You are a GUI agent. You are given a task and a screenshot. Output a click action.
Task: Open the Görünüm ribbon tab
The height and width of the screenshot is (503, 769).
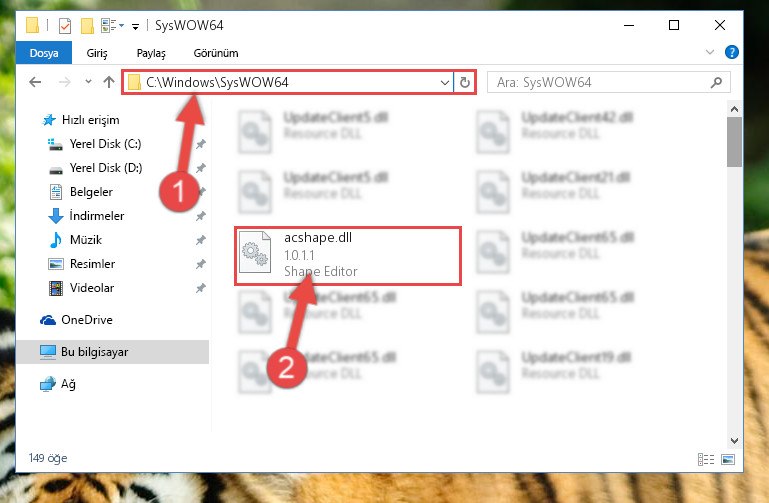[216, 53]
